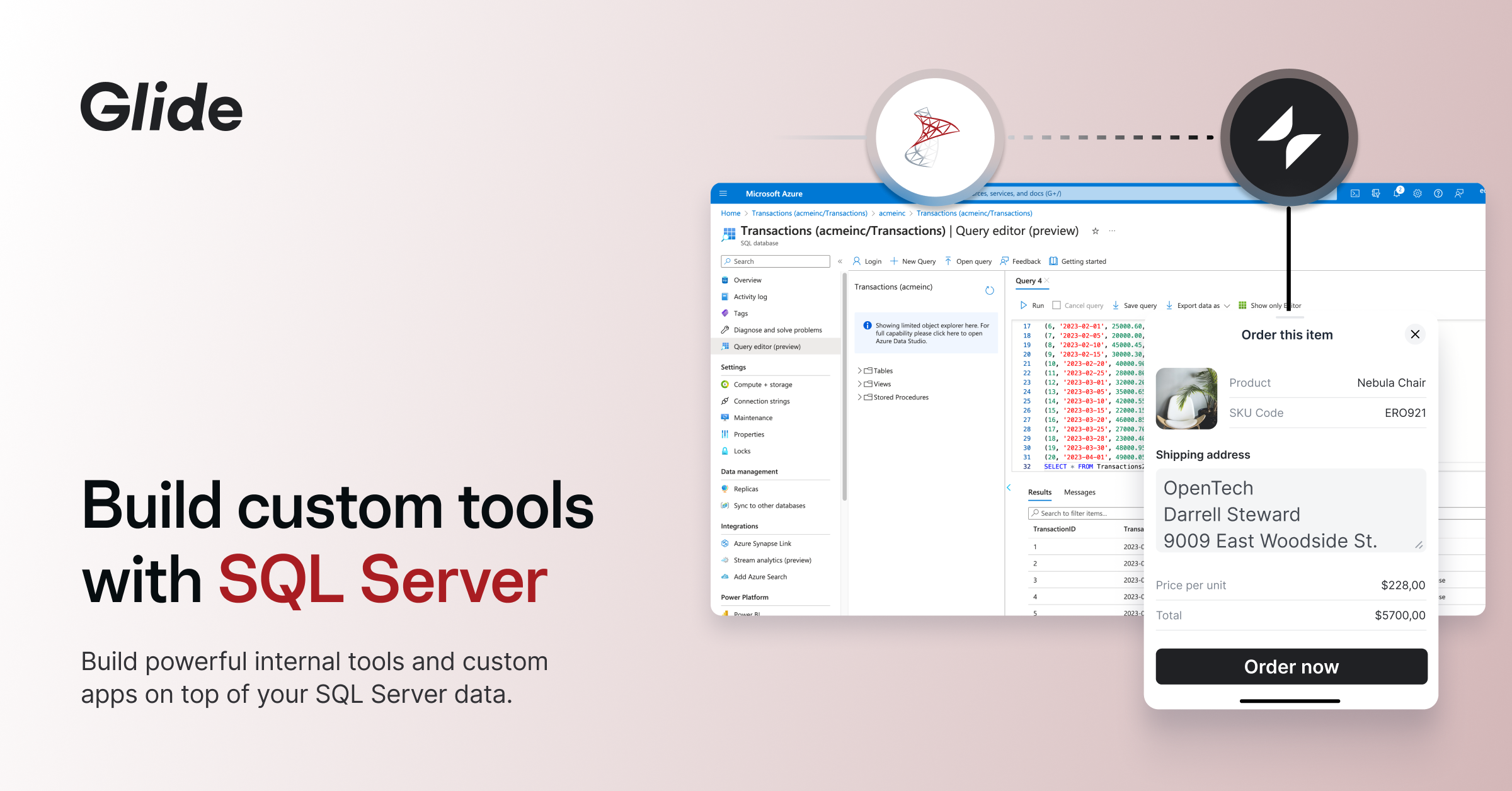Click the Nebula Chair product thumbnail

coord(1186,399)
